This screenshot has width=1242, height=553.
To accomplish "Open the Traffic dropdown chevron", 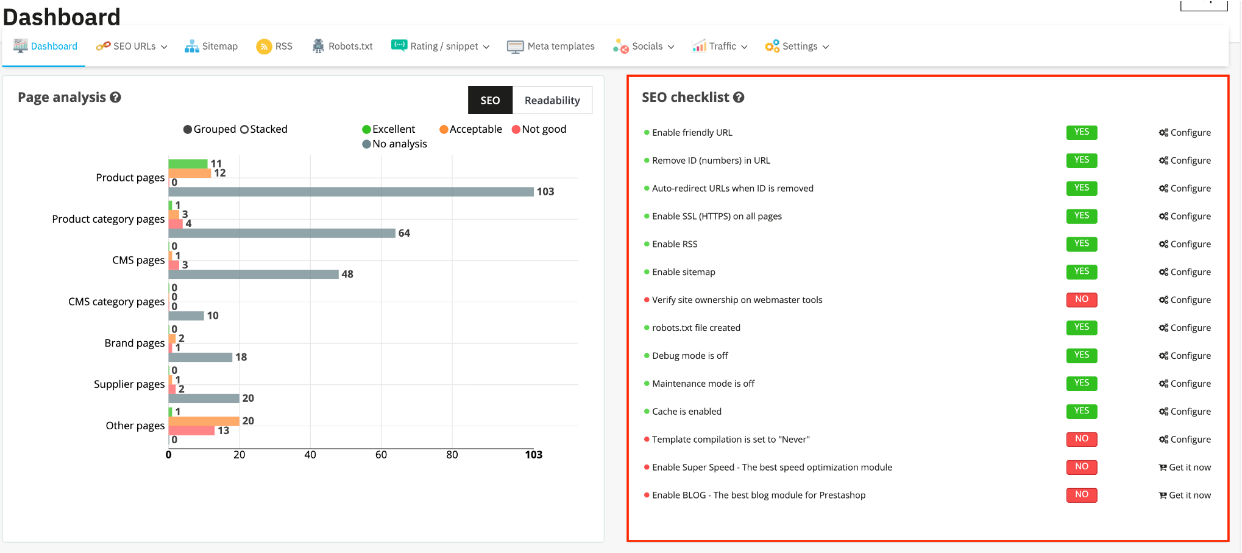I will pyautogui.click(x=745, y=46).
